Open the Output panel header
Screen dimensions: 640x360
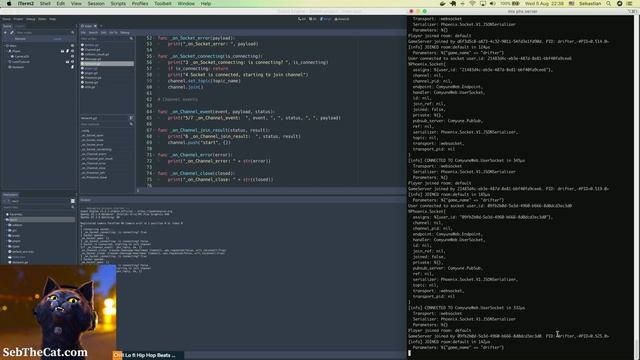pyautogui.click(x=85, y=200)
